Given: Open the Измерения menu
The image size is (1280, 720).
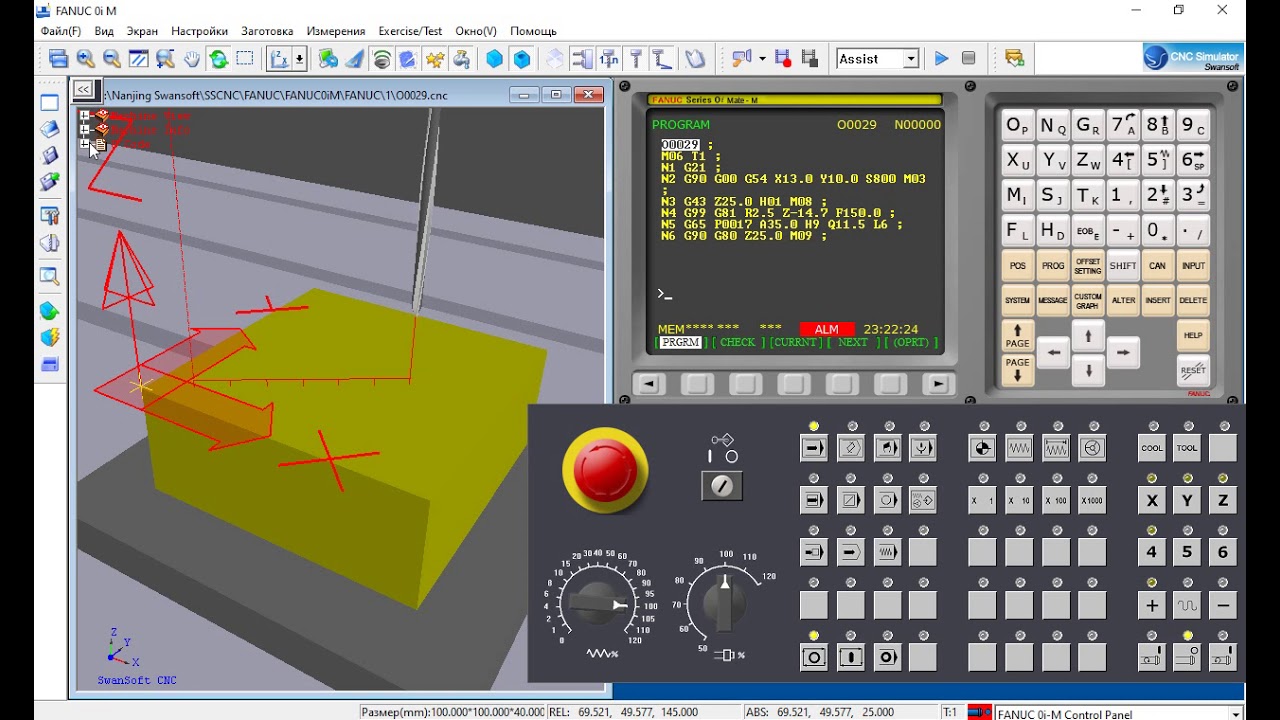Looking at the screenshot, I should pyautogui.click(x=336, y=31).
